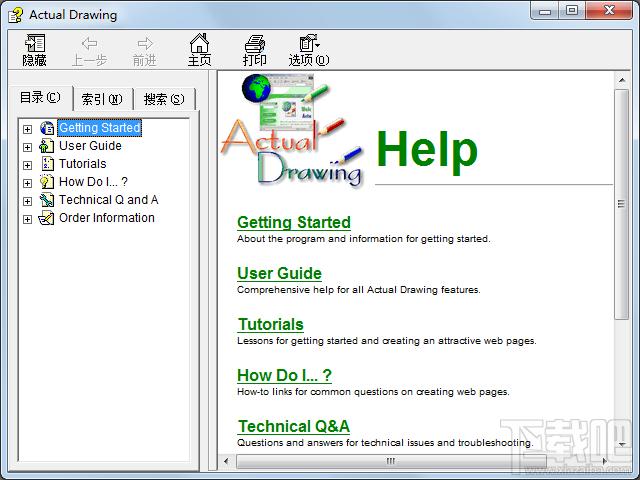
Task: Select Technical Q and A in contents tree
Action: coord(109,200)
